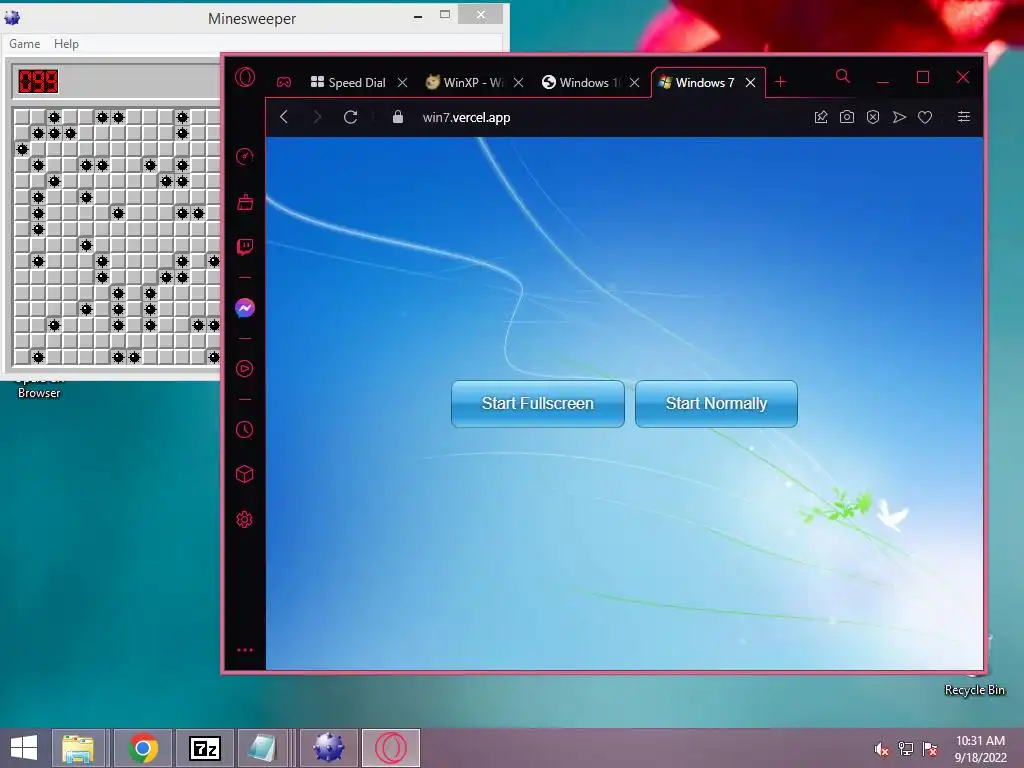Switch to the Speed Dial tab

[x=348, y=82]
